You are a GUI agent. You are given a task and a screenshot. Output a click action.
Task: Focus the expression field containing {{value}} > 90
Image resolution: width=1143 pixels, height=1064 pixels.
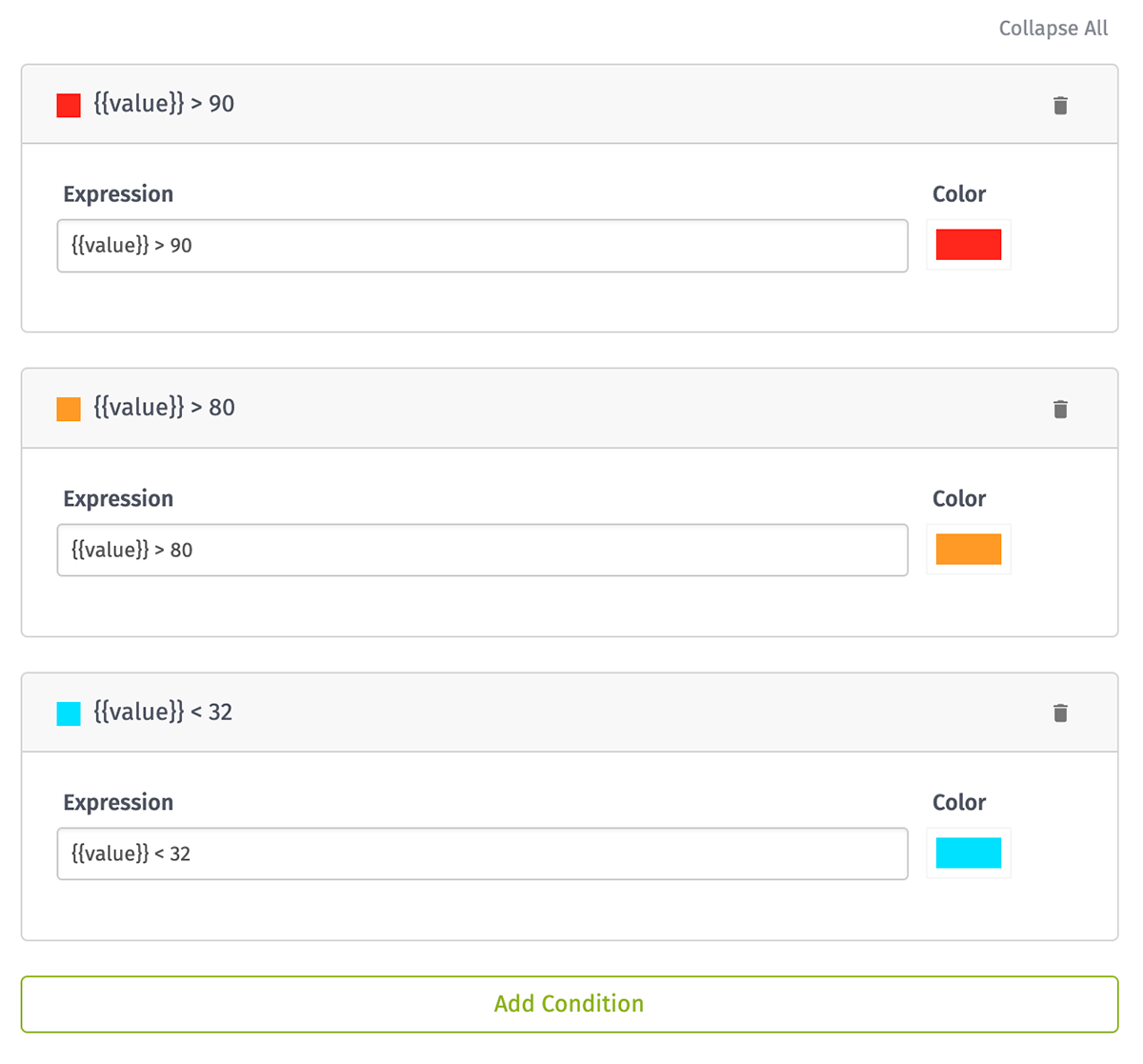click(483, 246)
